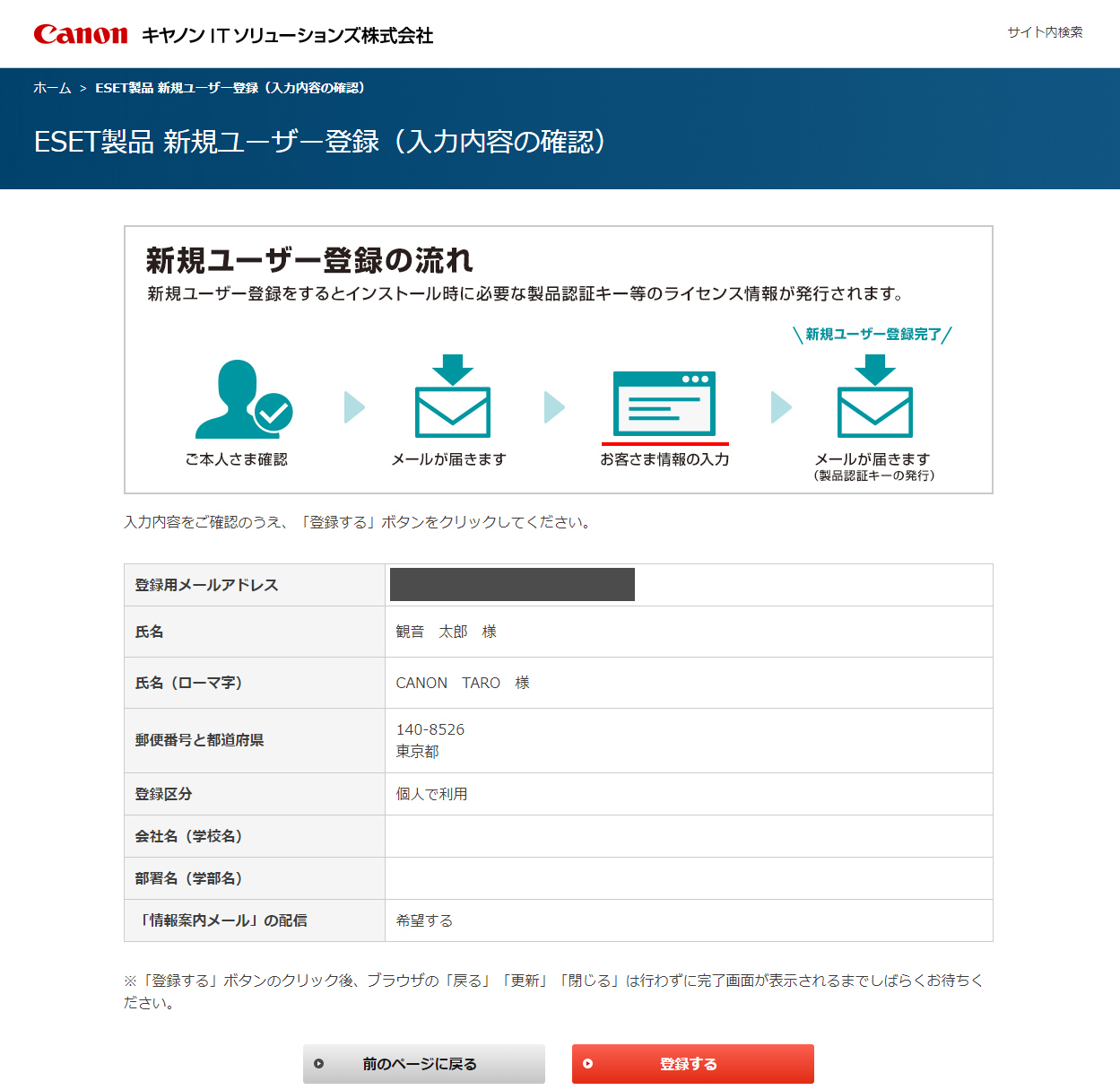Click the 登録用メールアドレス row label
The height and width of the screenshot is (1090, 1120).
tap(206, 585)
